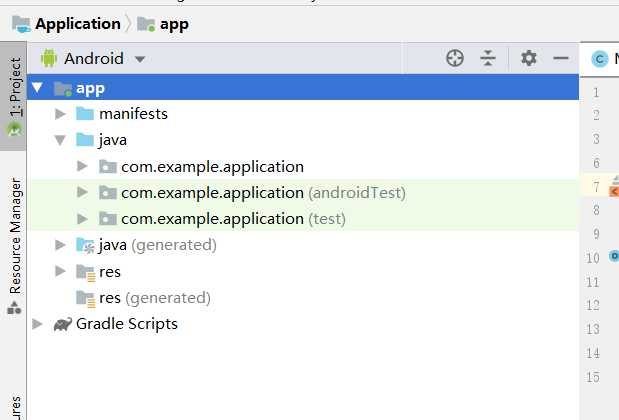Collapse the app module node
The width and height of the screenshot is (619, 420).
(x=37, y=87)
